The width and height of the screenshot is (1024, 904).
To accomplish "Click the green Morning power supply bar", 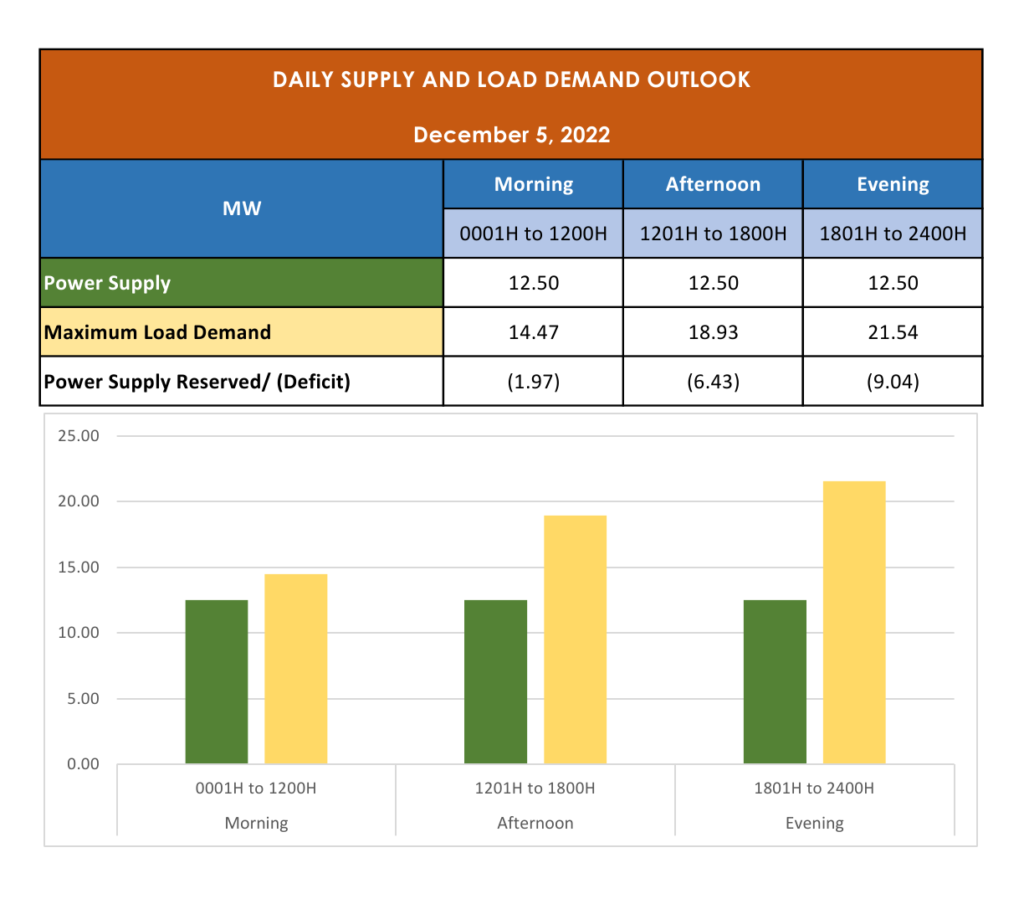I will 216,681.
